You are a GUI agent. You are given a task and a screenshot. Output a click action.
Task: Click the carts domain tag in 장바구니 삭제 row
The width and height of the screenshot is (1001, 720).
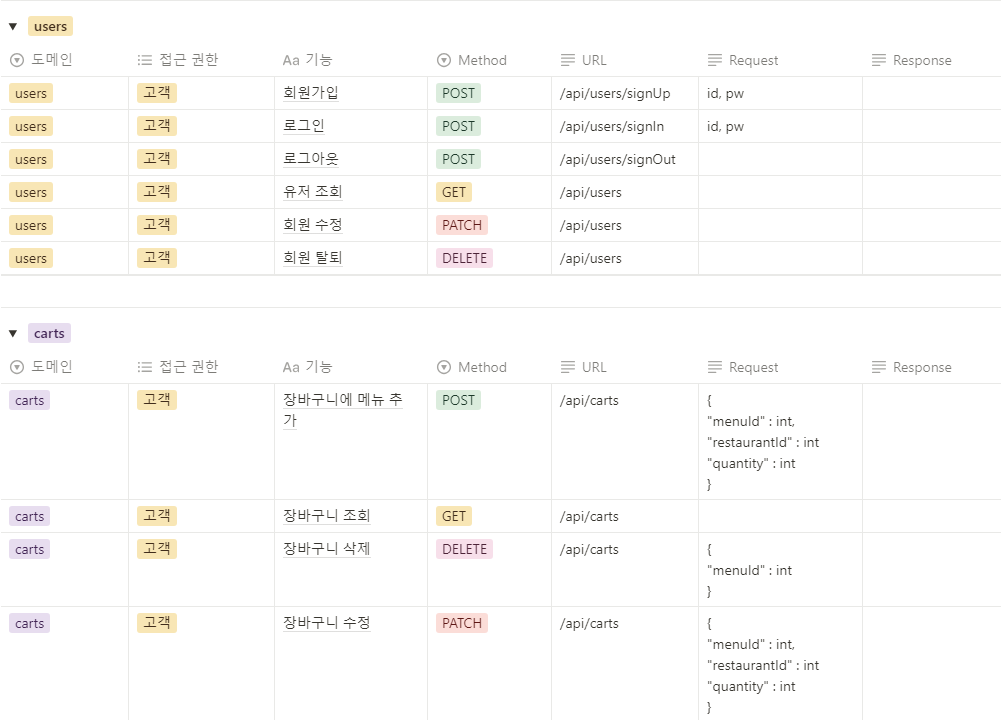coord(29,550)
